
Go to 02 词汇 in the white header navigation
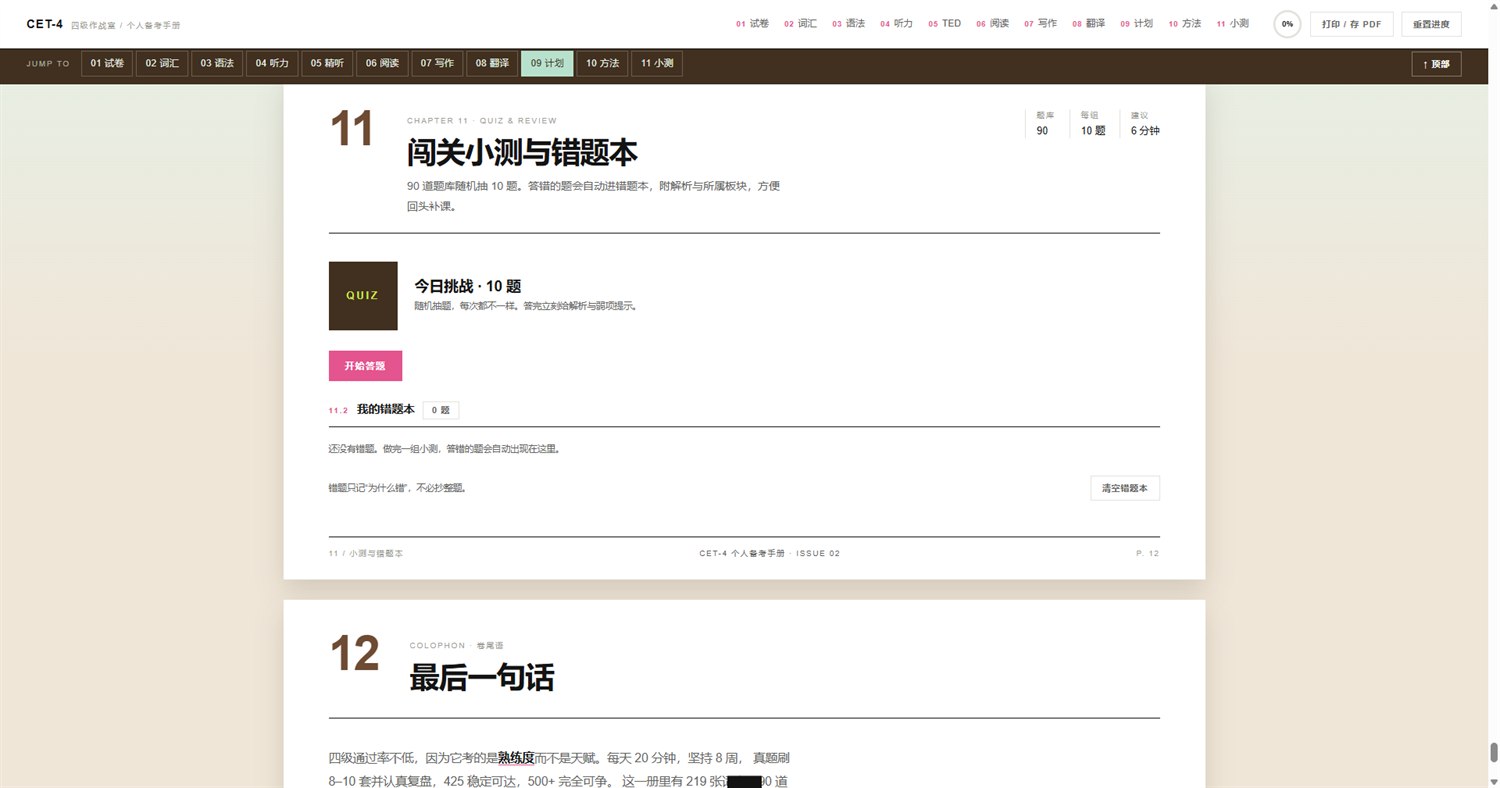click(x=800, y=23)
